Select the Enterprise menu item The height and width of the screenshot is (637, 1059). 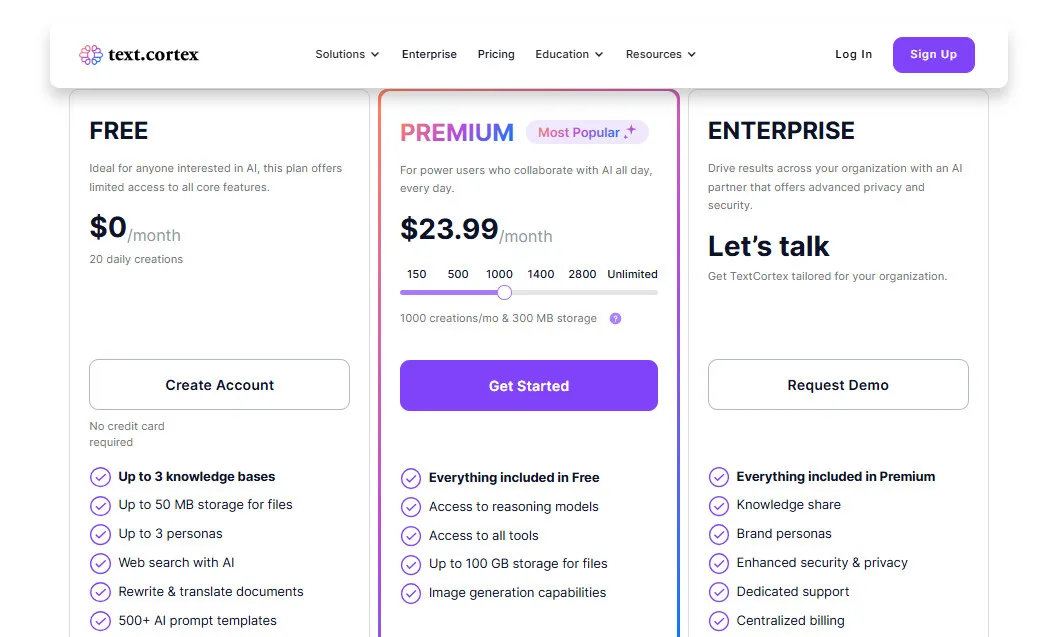pyautogui.click(x=429, y=55)
